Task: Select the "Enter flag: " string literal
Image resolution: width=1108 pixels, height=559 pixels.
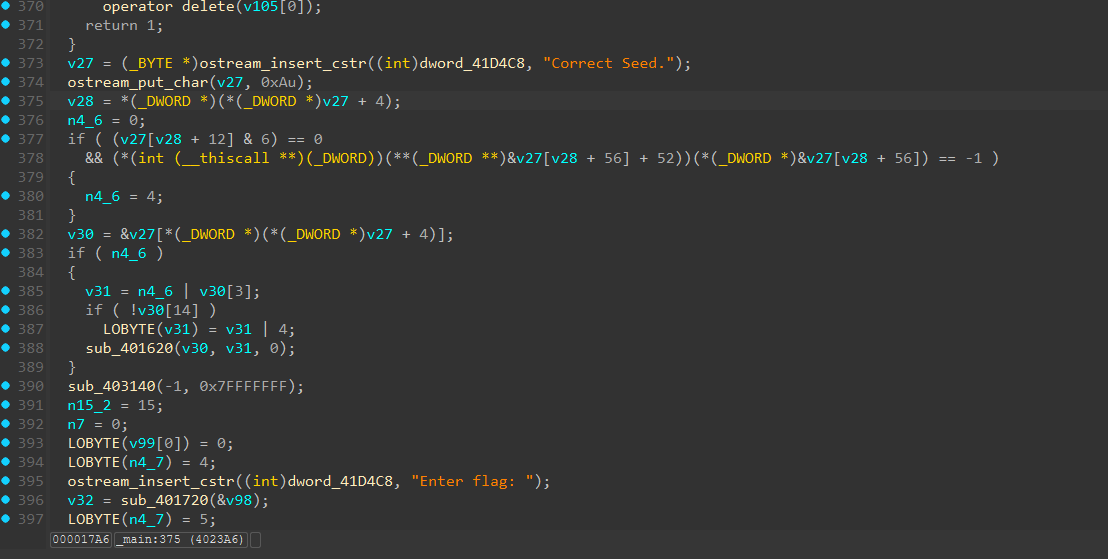Action: tap(472, 481)
